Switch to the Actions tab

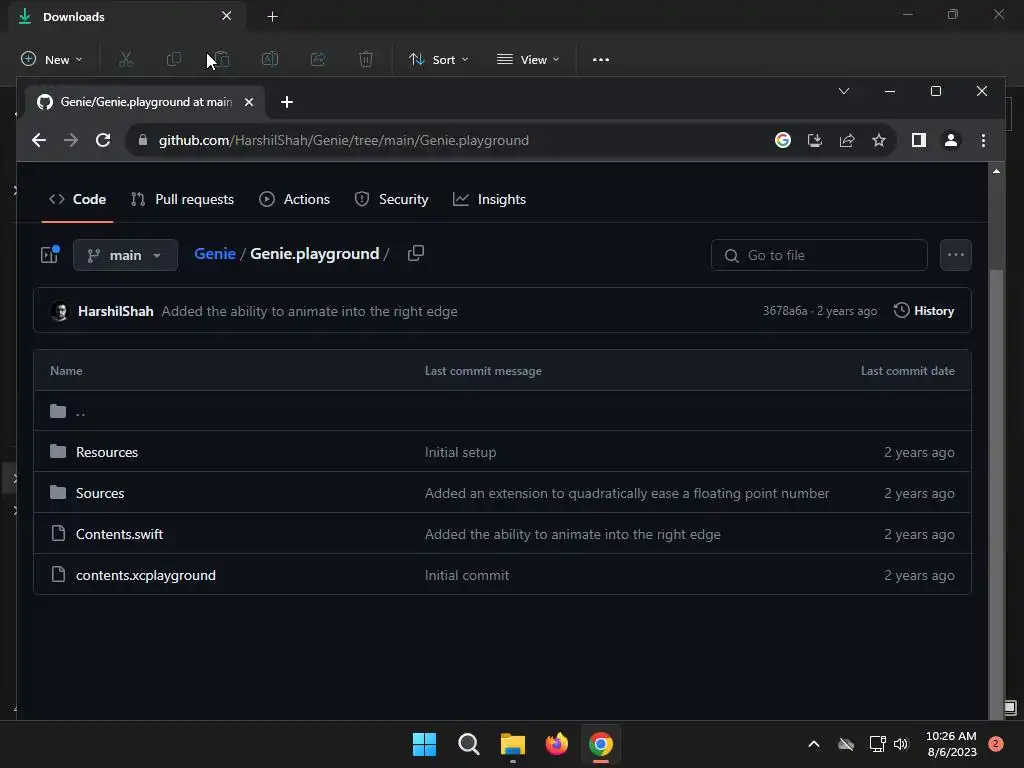tap(295, 199)
